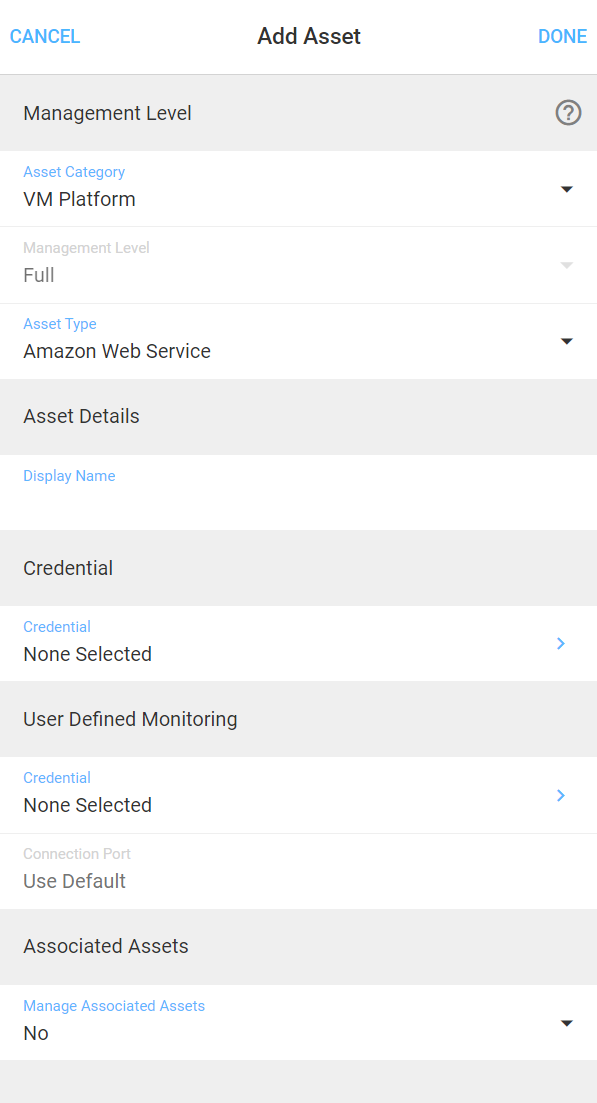597x1103 pixels.
Task: Click the chevron in the Credential section row
Action: coord(560,643)
